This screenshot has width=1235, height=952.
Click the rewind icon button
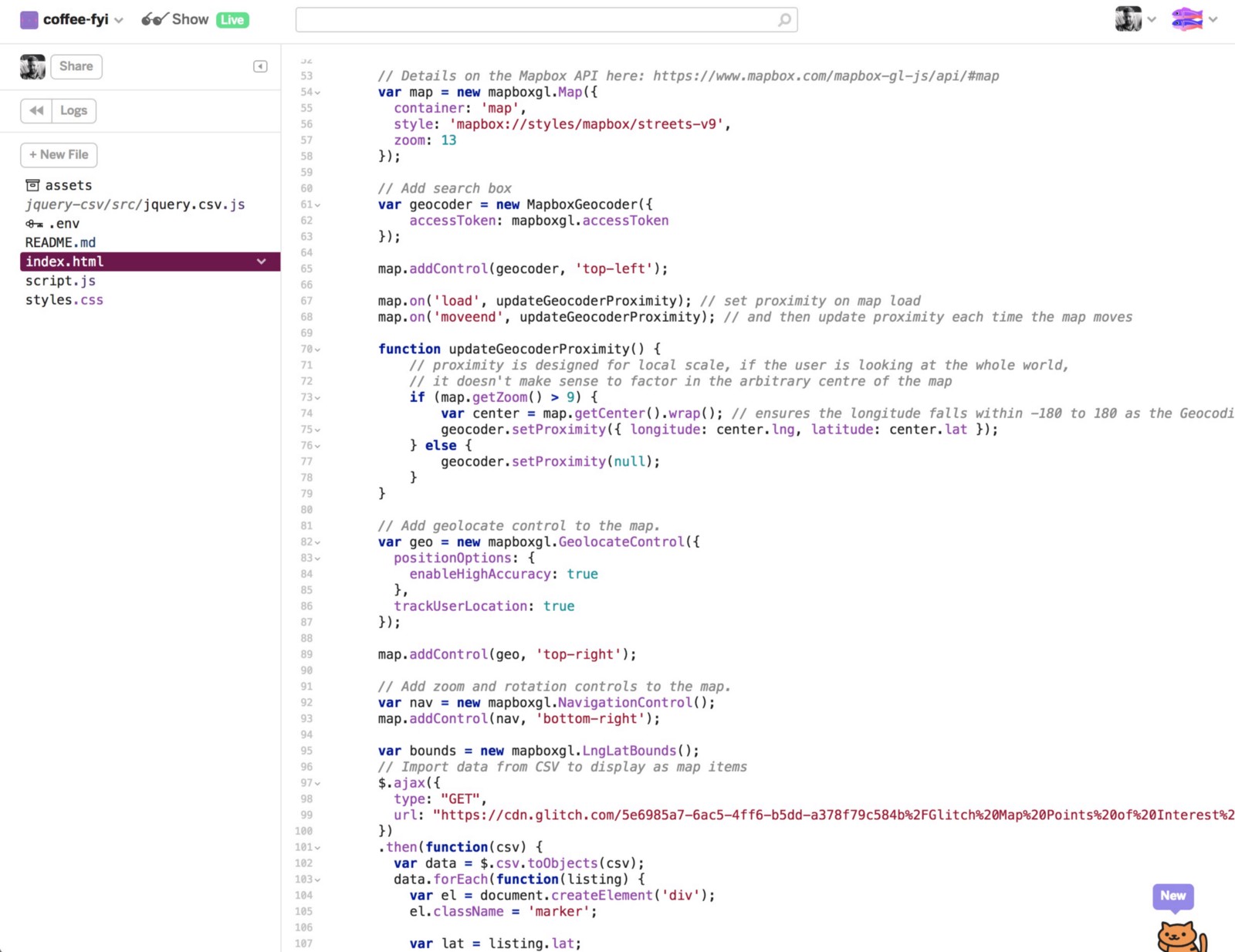click(36, 110)
